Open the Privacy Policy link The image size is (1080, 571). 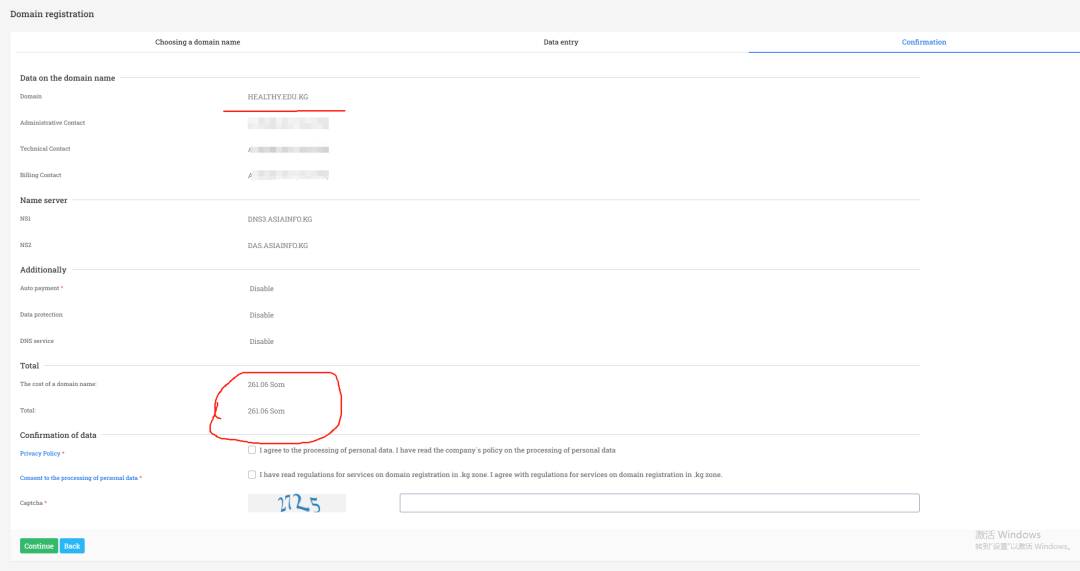[40, 453]
